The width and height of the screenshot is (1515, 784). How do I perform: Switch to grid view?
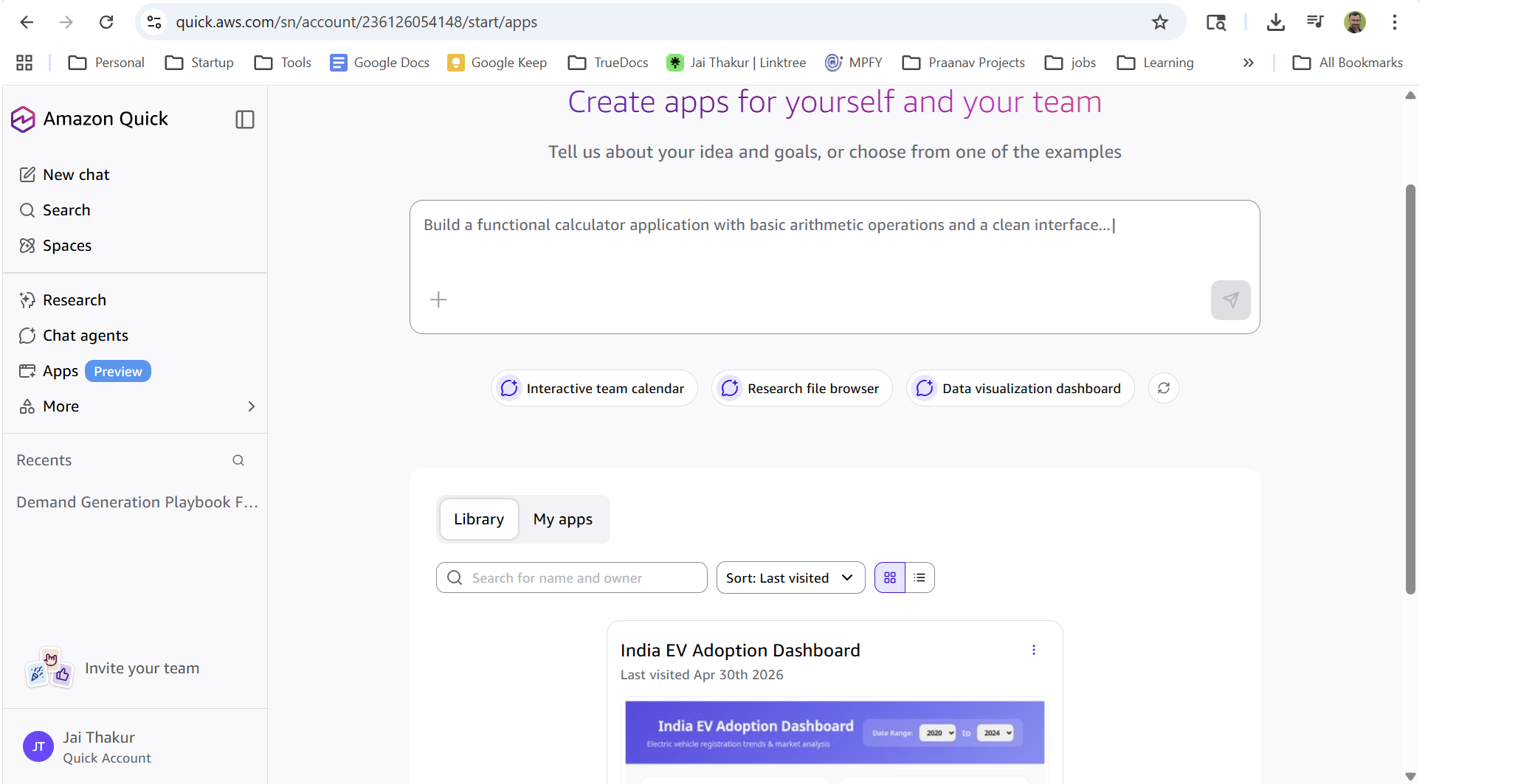[x=890, y=577]
